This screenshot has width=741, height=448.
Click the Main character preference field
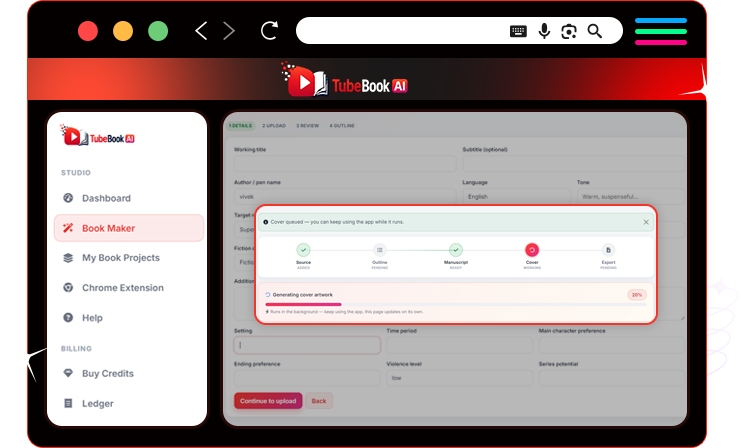tap(612, 345)
